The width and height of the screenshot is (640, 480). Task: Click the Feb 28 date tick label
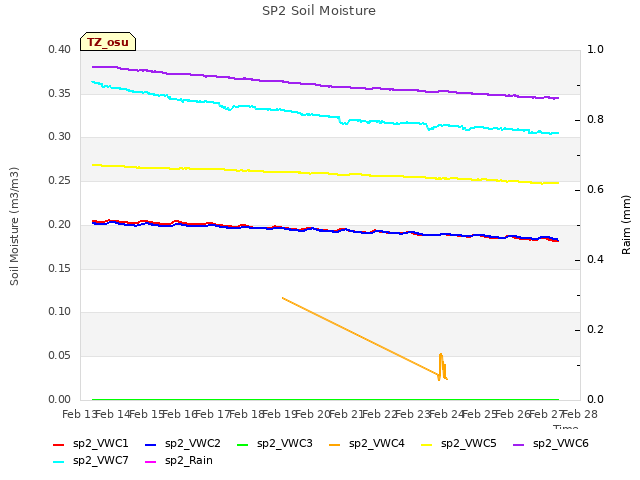click(x=580, y=415)
